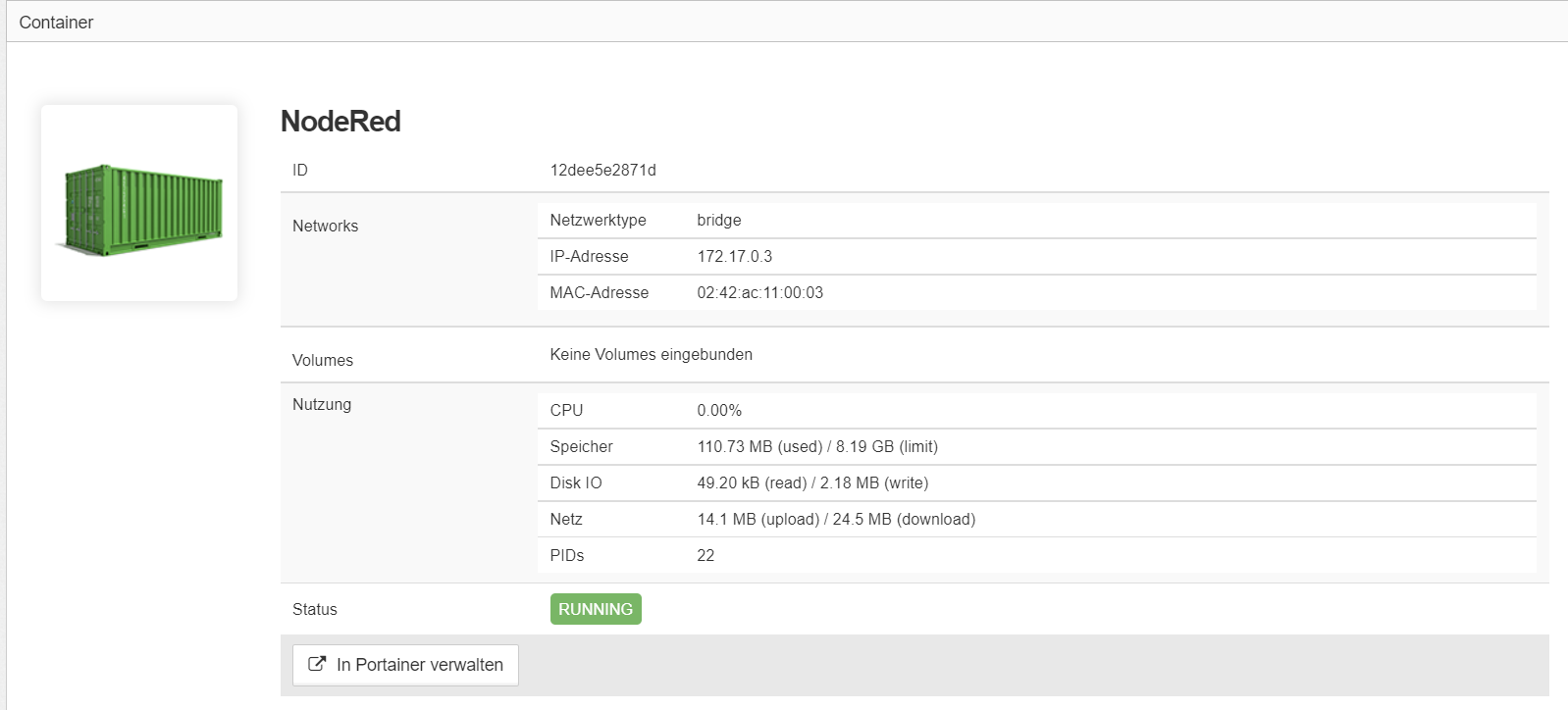The image size is (1568, 710).
Task: Click the Keine Volumes eingebunden text
Action: point(651,355)
